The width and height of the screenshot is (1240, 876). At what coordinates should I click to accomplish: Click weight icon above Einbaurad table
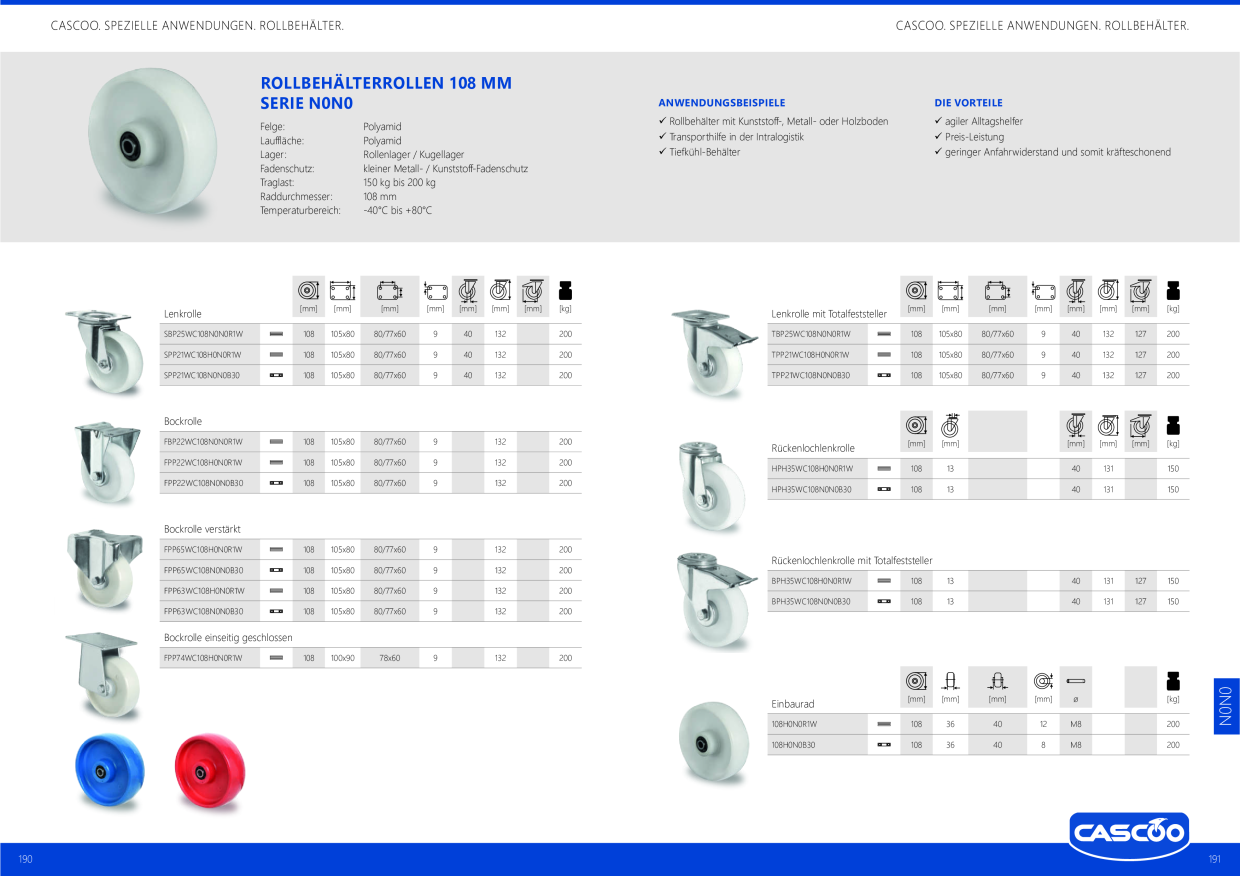(x=1173, y=681)
